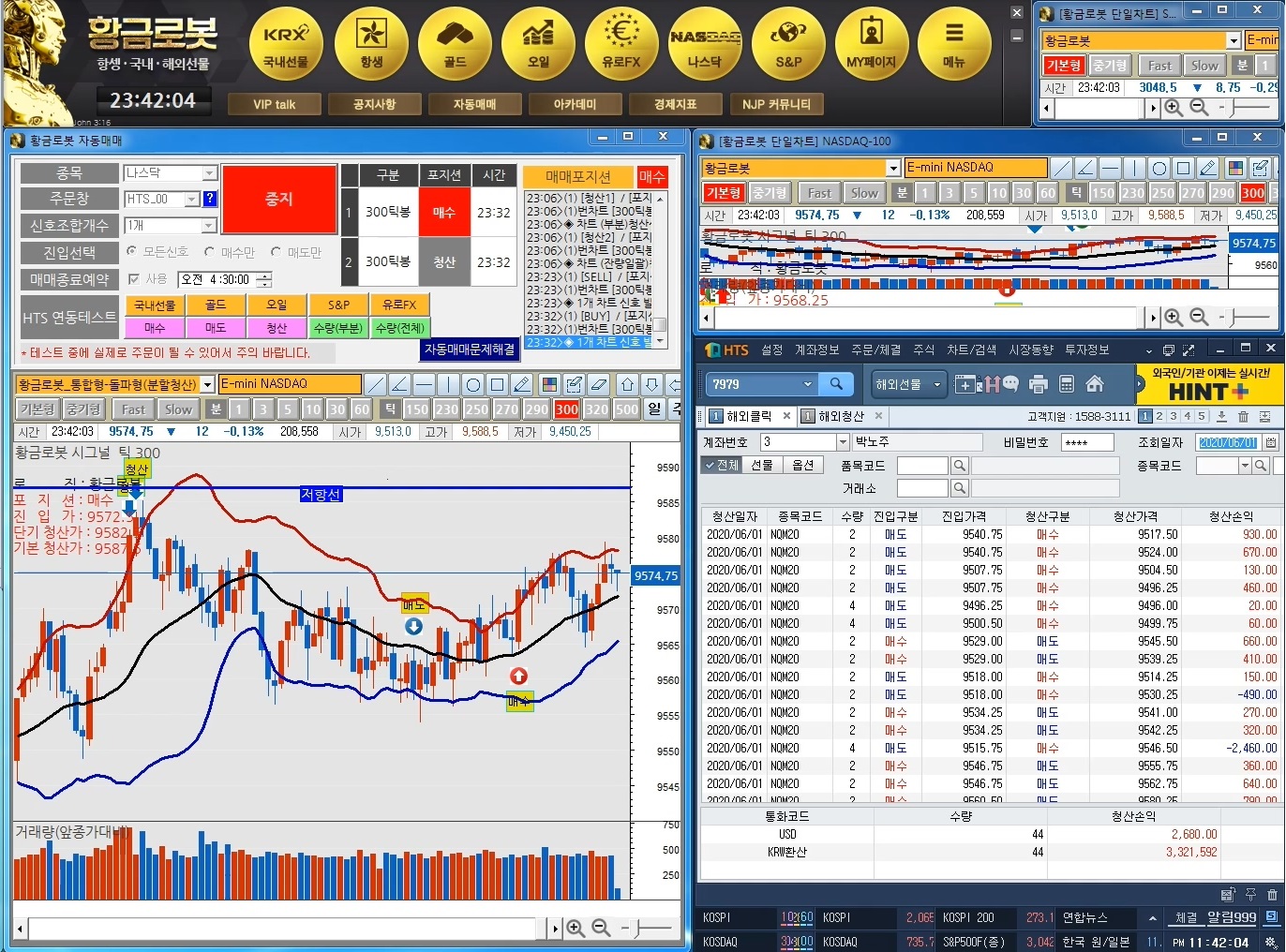Open the 계좌정보 menu in HTS
1286x952 pixels.
pyautogui.click(x=817, y=350)
